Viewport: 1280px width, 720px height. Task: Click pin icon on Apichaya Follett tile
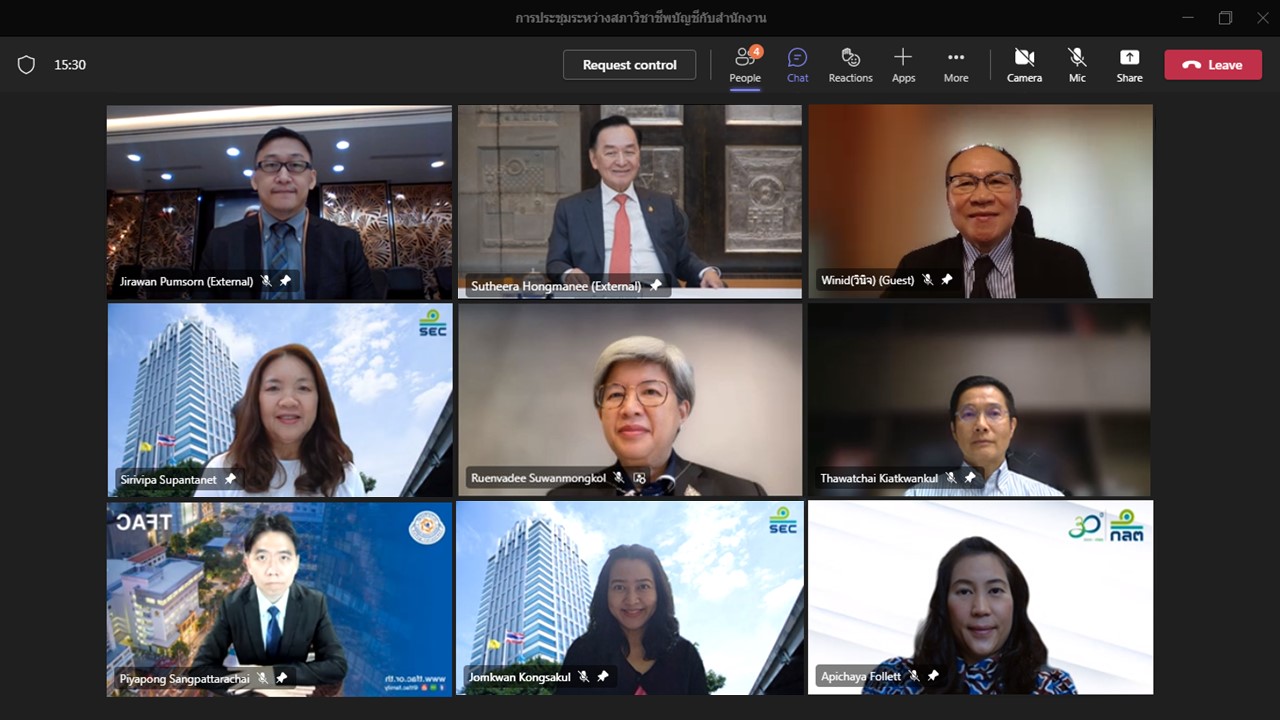(x=933, y=676)
